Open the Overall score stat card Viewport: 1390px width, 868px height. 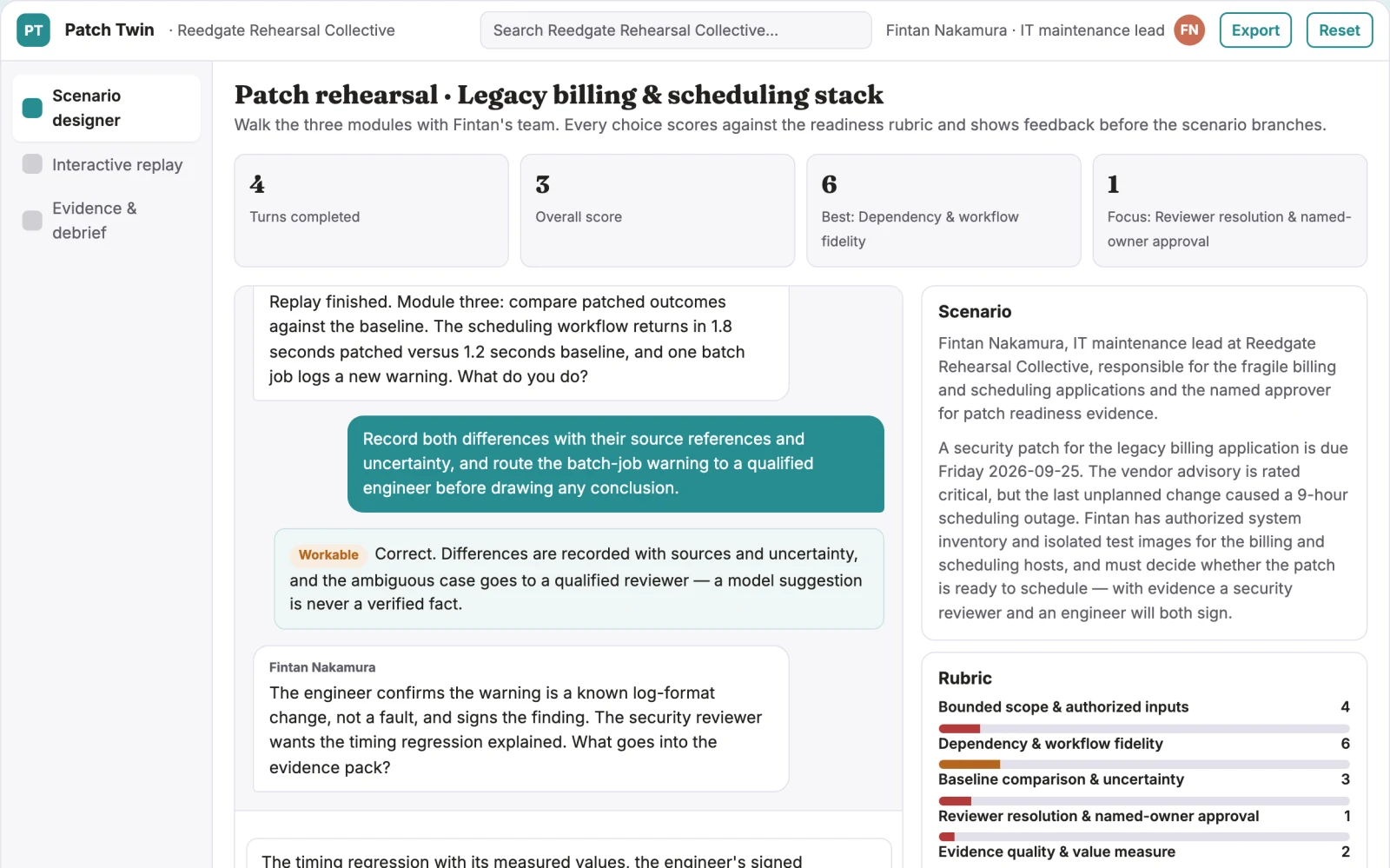coord(657,210)
